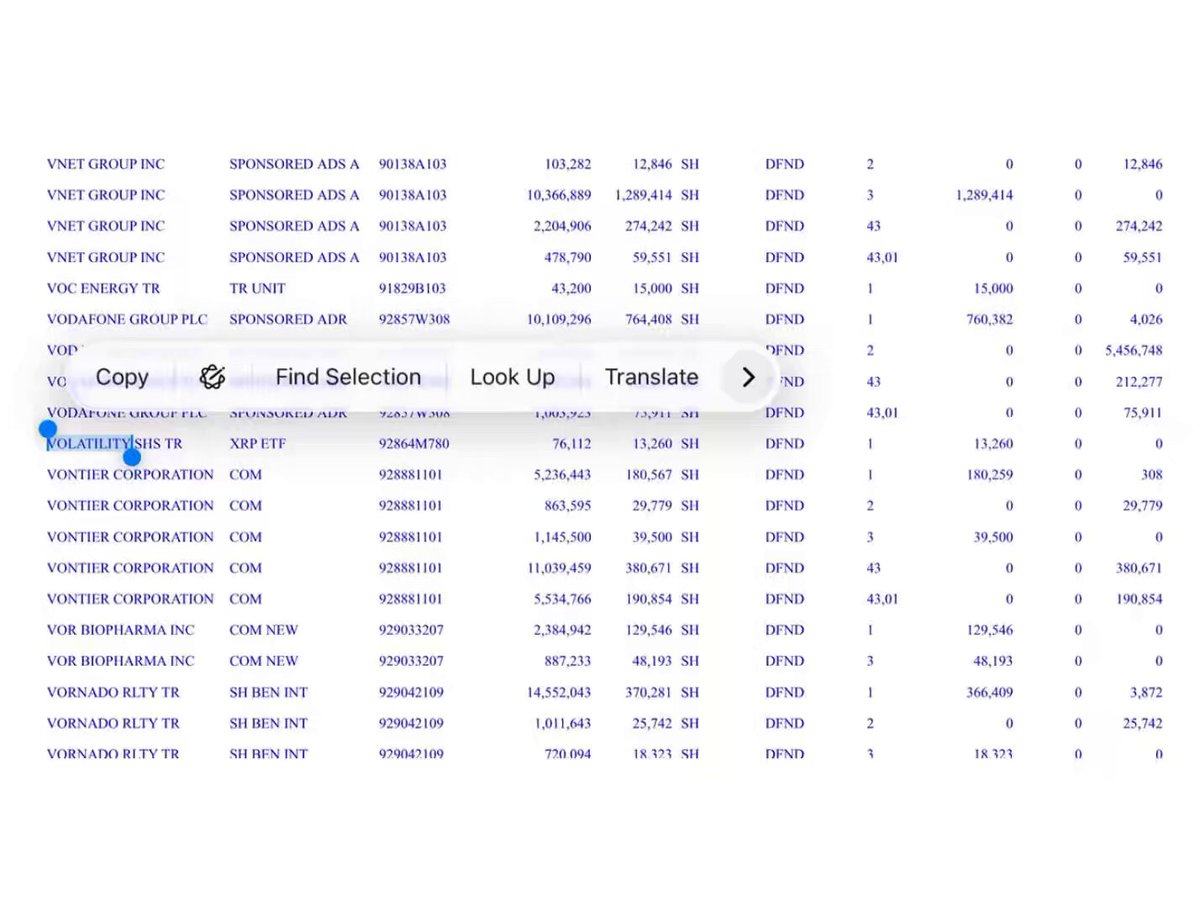Select the value 5,534,766

click(x=563, y=599)
